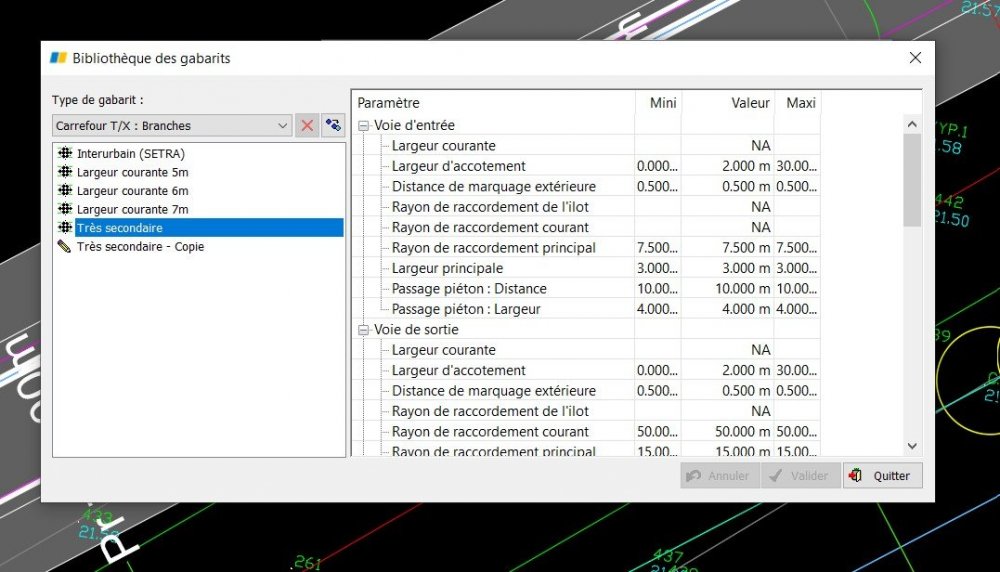Select the Très secondaire - Copie template
Image resolution: width=1000 pixels, height=572 pixels.
[140, 246]
